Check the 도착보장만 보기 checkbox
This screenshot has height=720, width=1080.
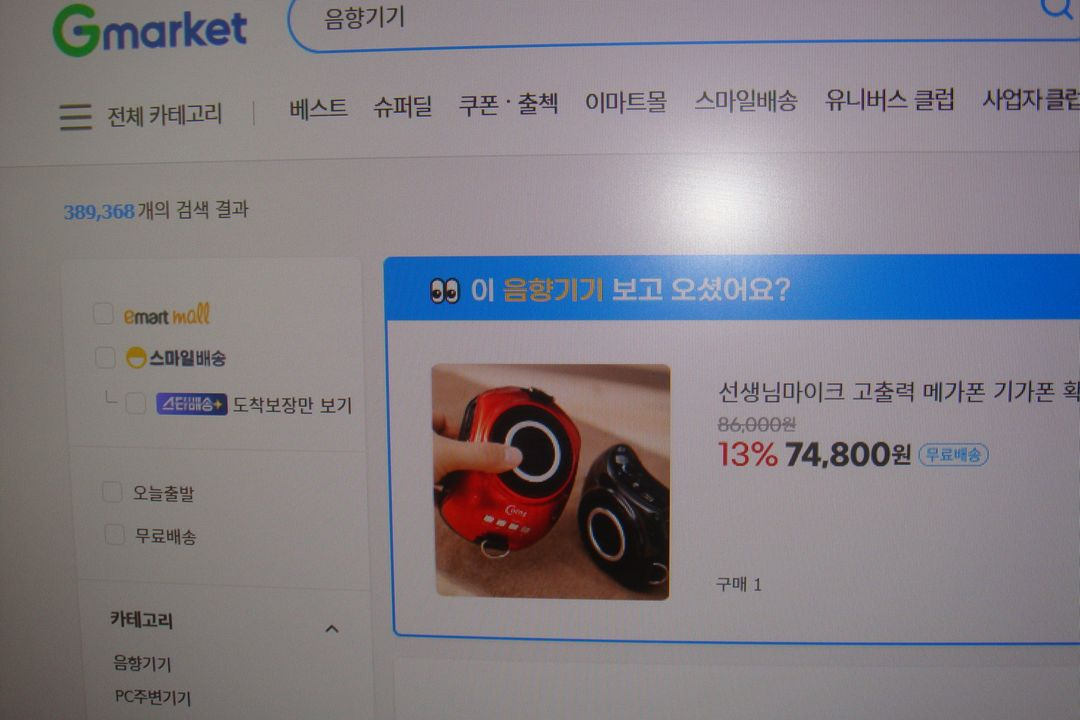coord(135,404)
